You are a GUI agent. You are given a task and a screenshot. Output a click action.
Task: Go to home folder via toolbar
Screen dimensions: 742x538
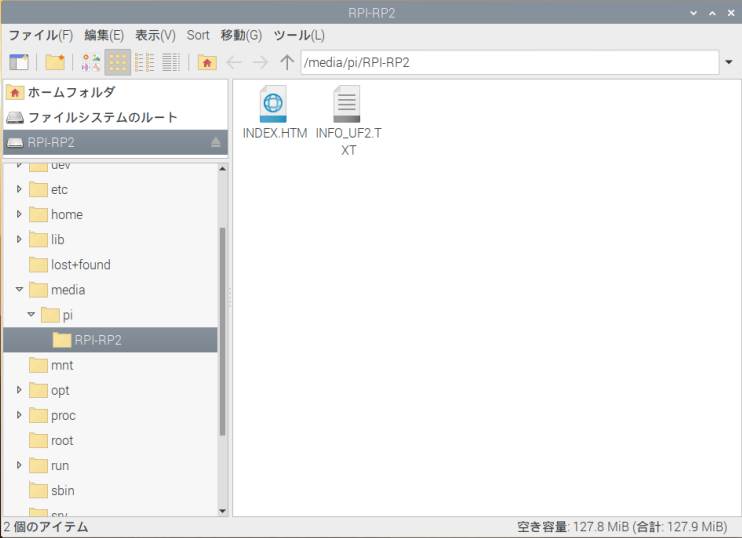click(x=207, y=62)
